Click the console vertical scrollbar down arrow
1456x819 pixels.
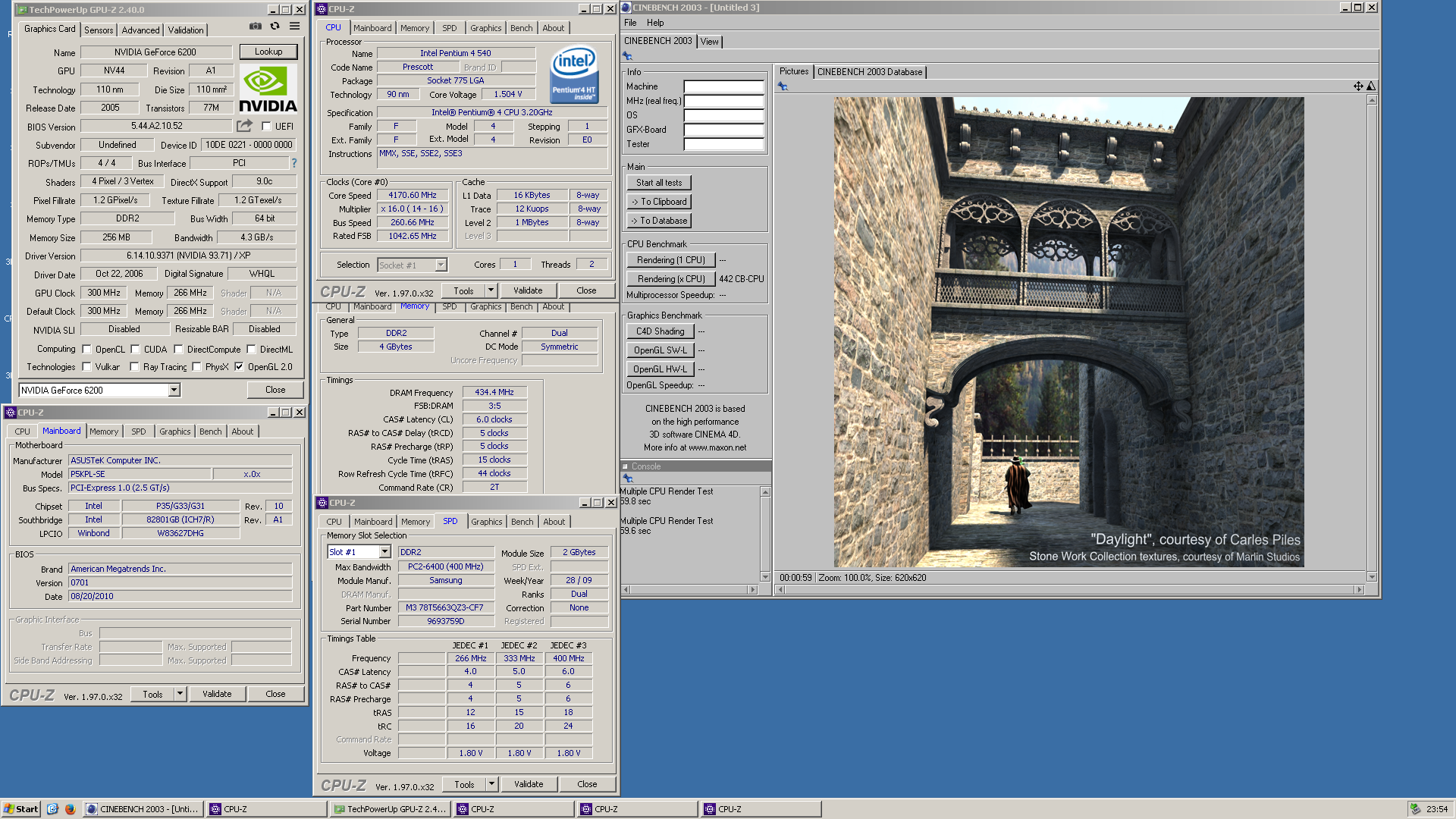765,576
